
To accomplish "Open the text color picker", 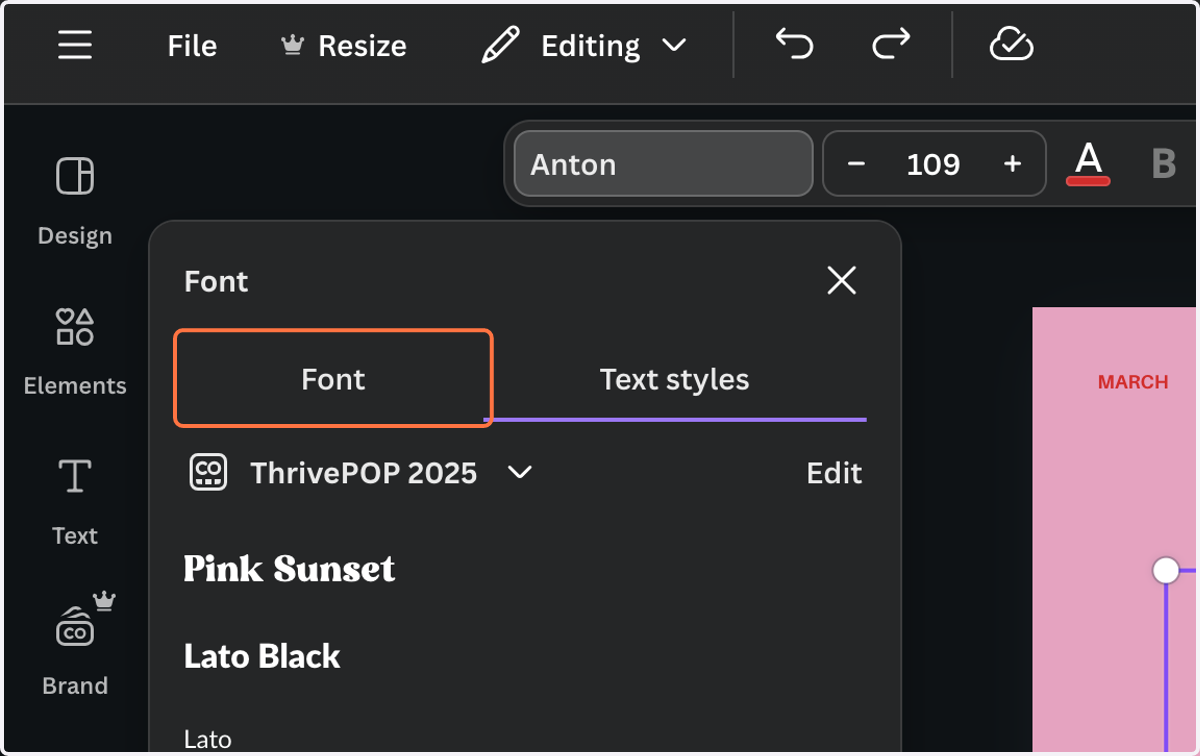I will (1088, 163).
